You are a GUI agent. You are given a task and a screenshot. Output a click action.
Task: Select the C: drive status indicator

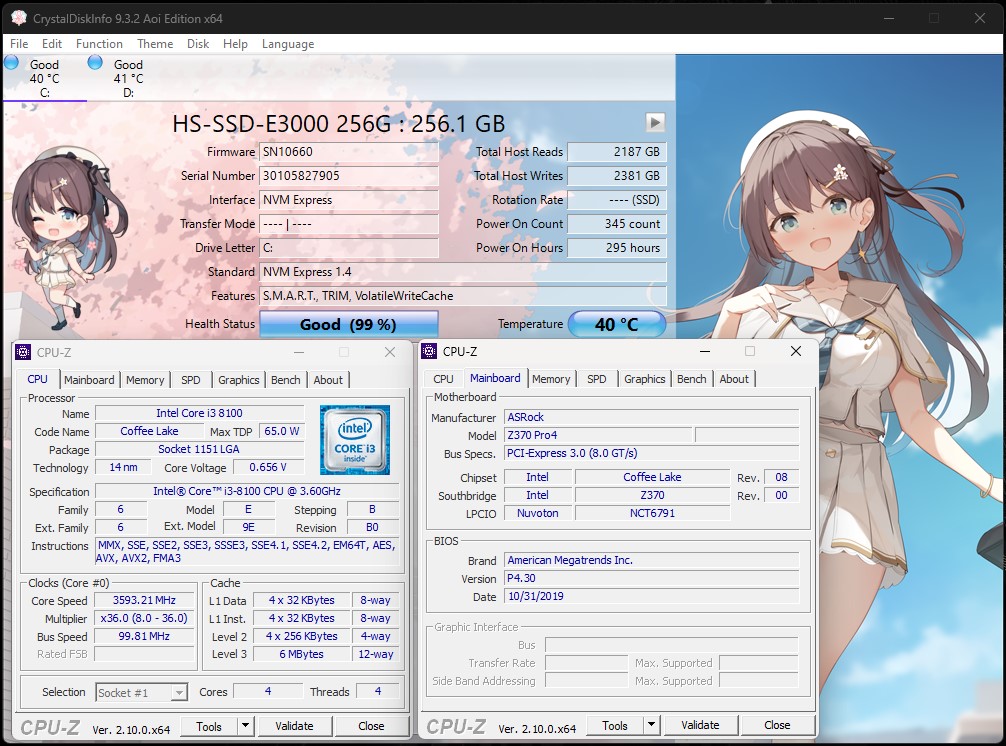tap(44, 78)
